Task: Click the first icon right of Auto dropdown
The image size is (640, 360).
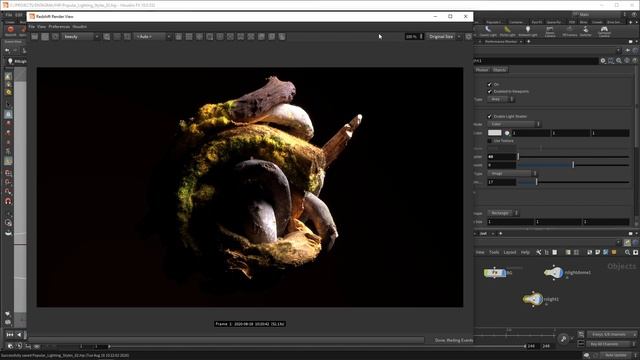Action: (178, 37)
